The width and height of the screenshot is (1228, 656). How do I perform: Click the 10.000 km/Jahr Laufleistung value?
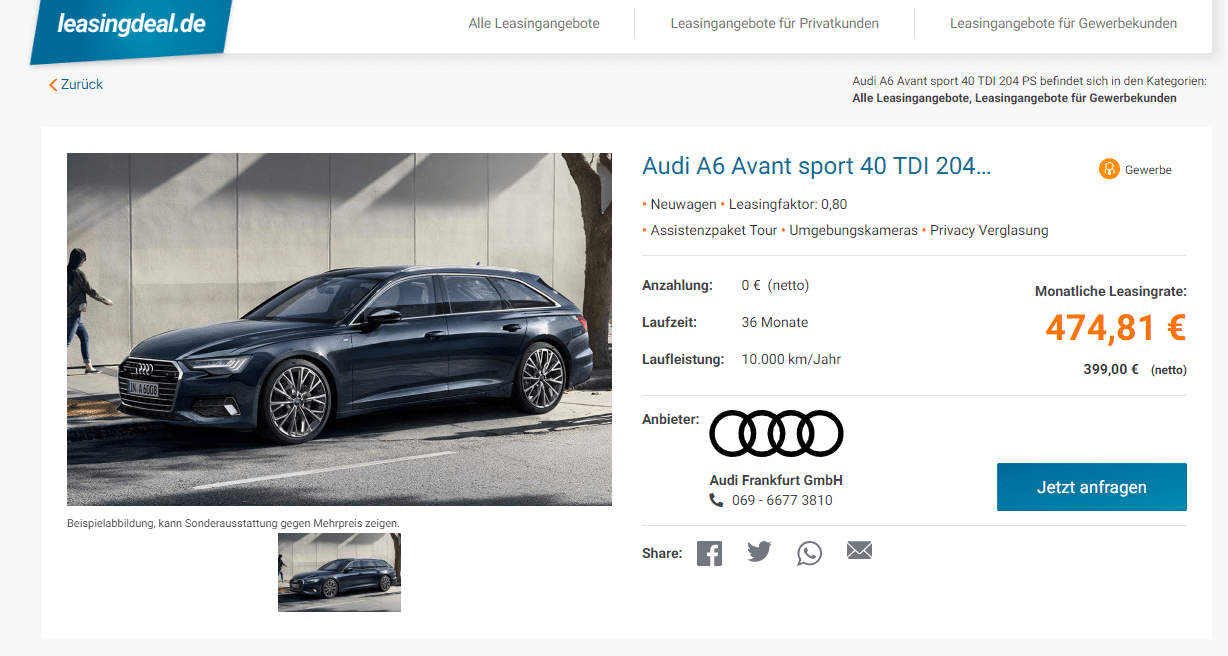tap(791, 359)
